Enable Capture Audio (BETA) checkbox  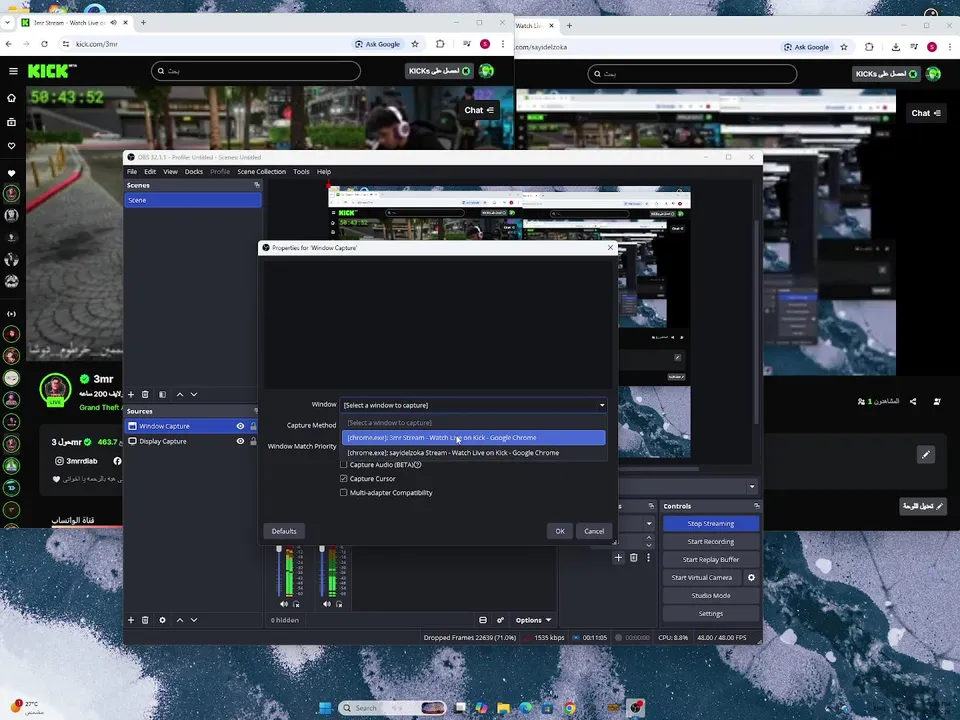coord(343,465)
